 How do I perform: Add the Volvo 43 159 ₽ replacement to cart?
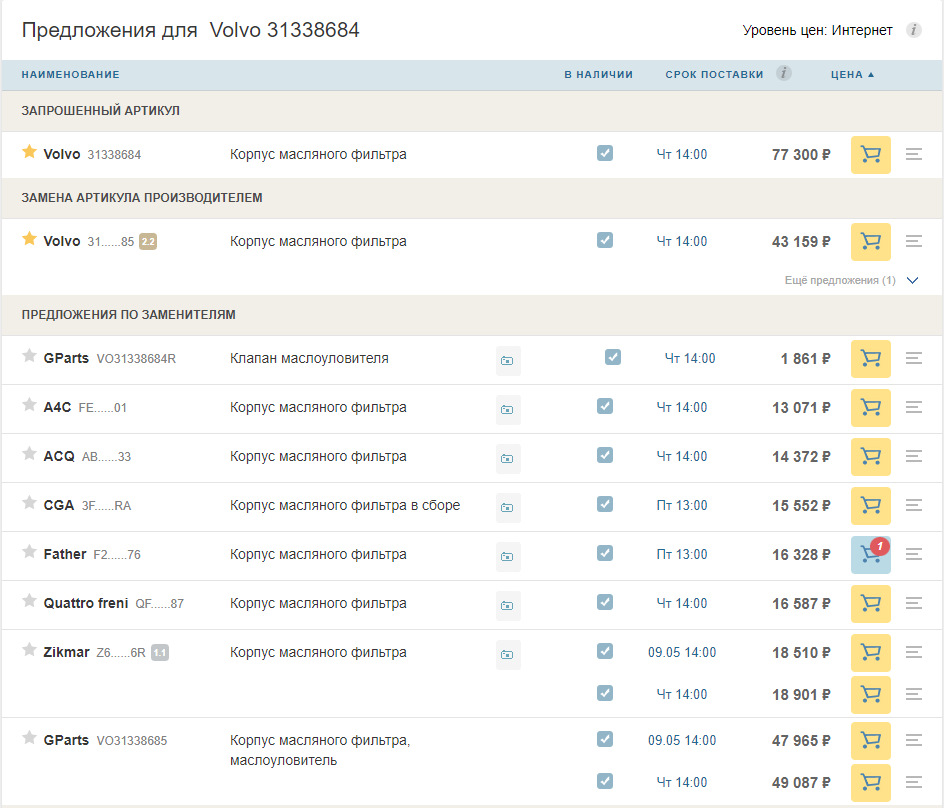click(x=871, y=241)
